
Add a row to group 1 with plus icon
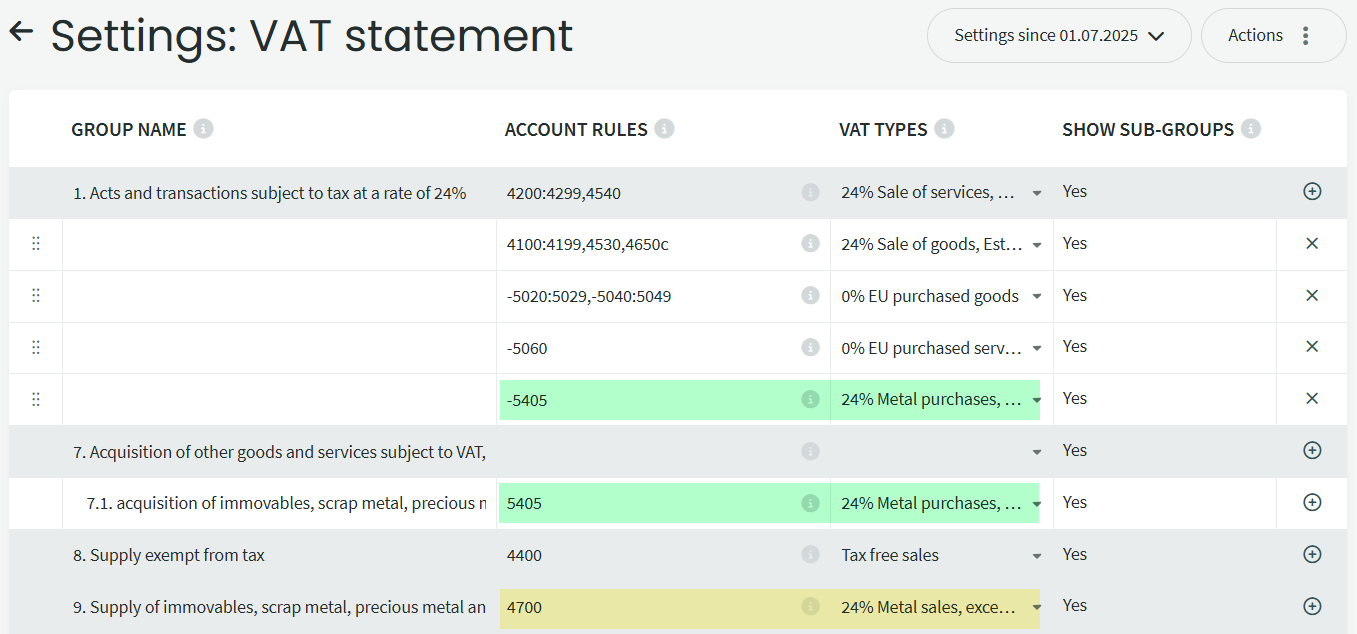pyautogui.click(x=1312, y=191)
